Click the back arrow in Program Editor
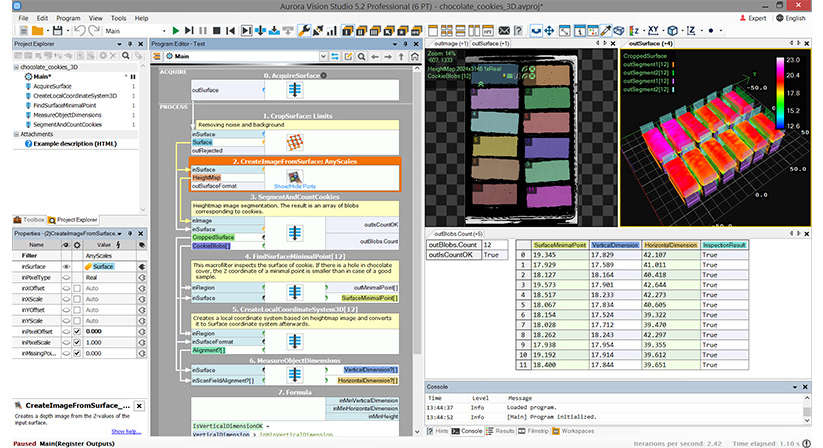Viewport: 823px width, 448px height. coord(375,56)
